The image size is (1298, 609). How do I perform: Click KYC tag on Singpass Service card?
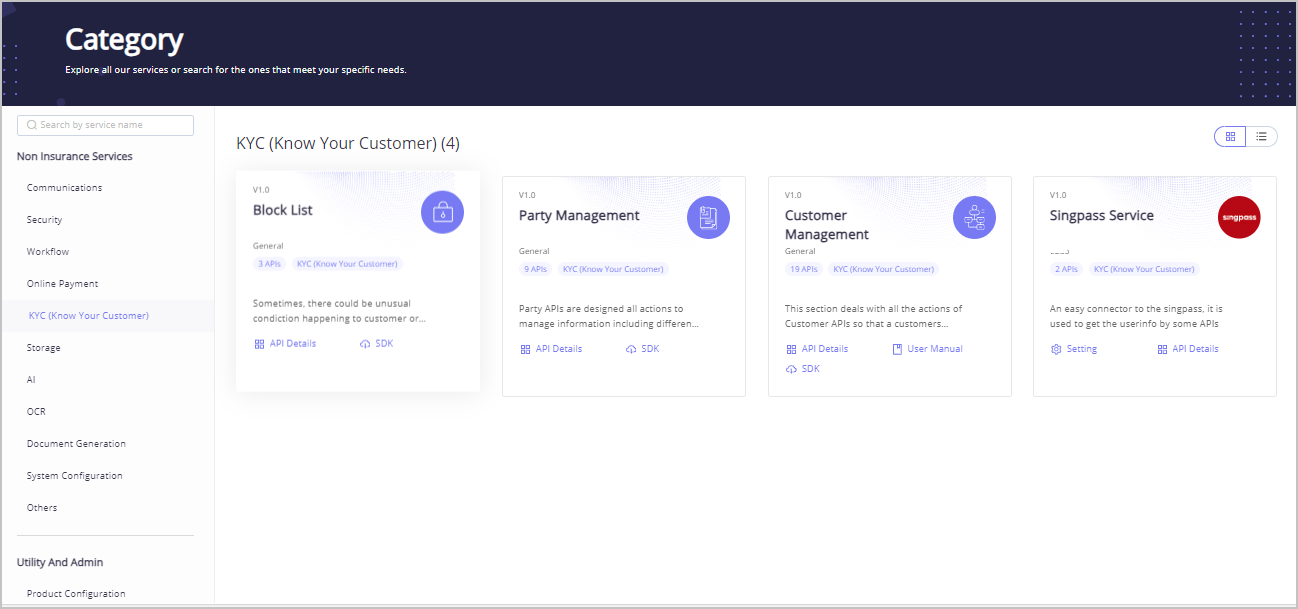pos(1144,270)
